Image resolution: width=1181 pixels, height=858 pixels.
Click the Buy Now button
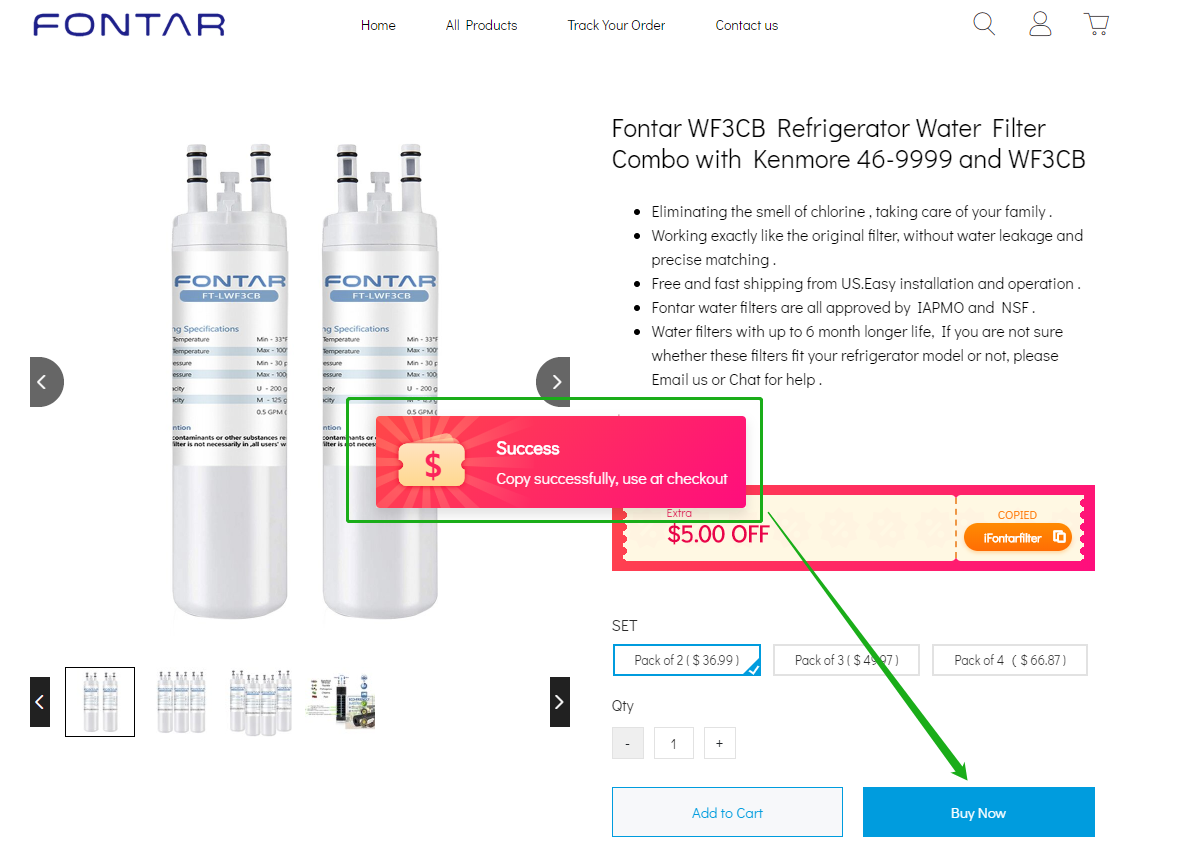pos(978,812)
